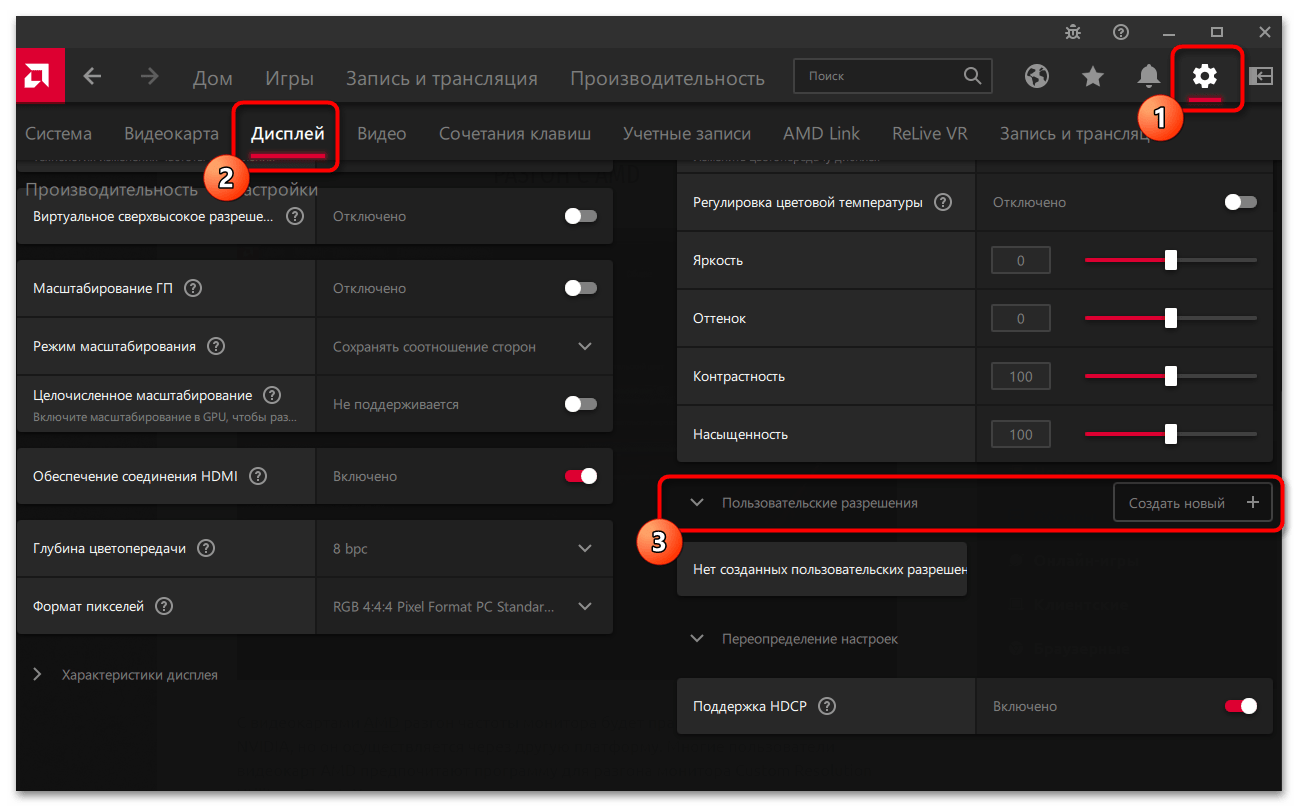Select the Дисплей tab
The image size is (1298, 807).
(288, 133)
